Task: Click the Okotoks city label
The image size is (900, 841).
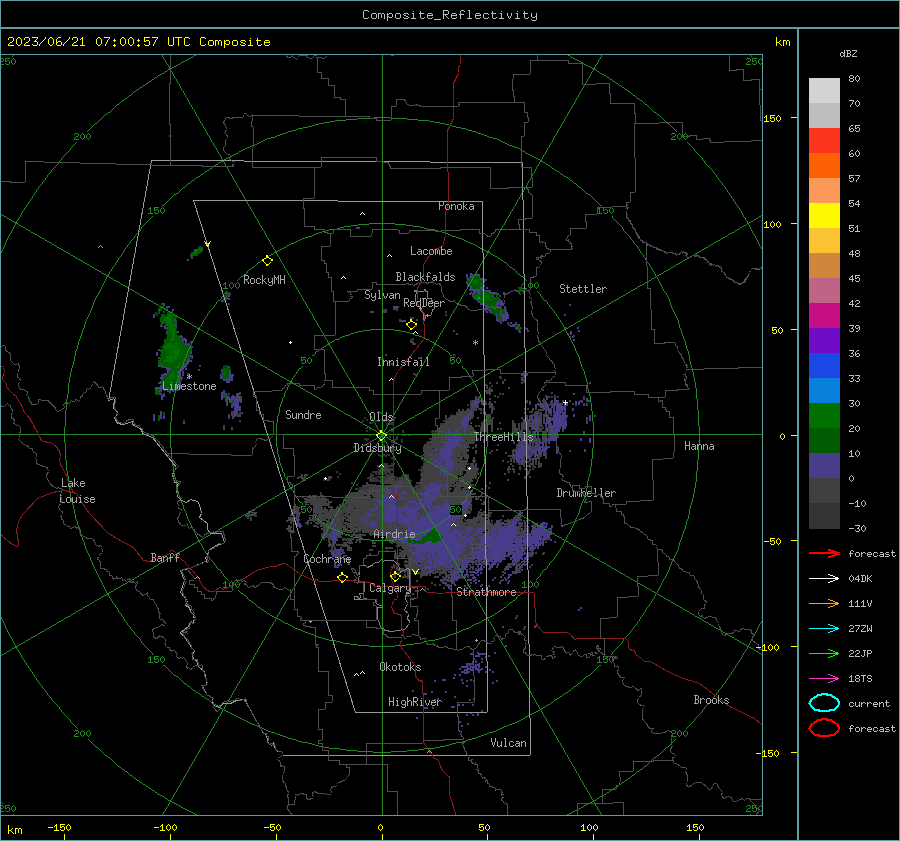Action: (400, 667)
